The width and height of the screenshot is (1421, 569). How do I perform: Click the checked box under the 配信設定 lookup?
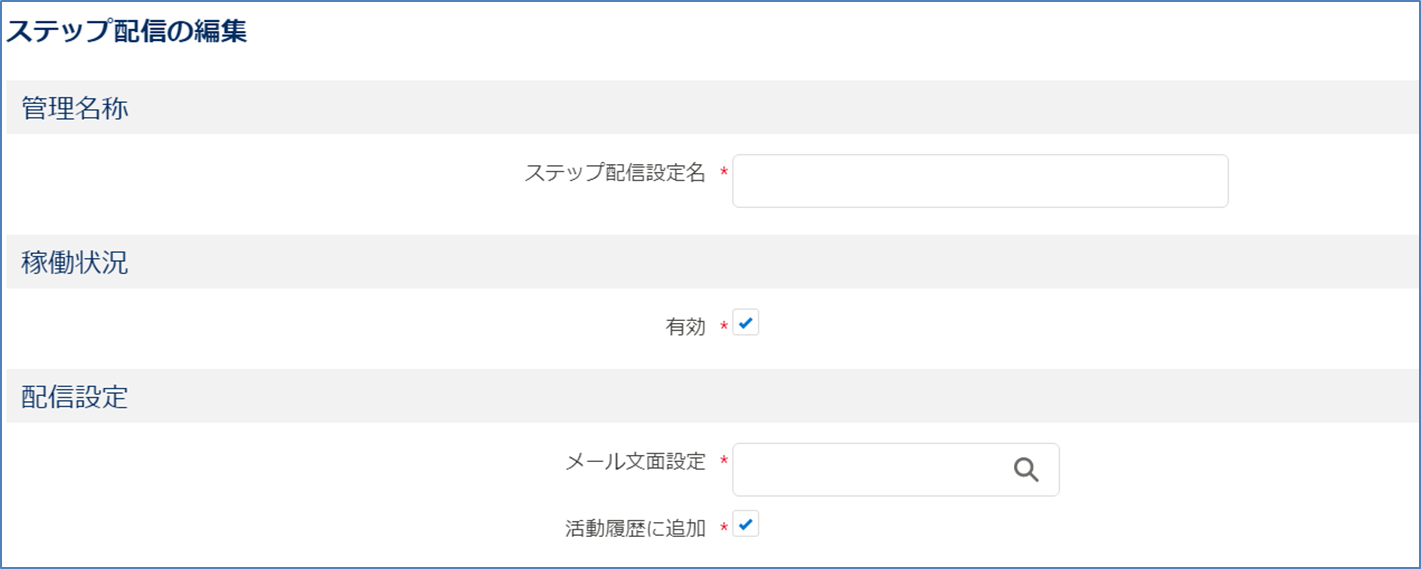coord(746,524)
